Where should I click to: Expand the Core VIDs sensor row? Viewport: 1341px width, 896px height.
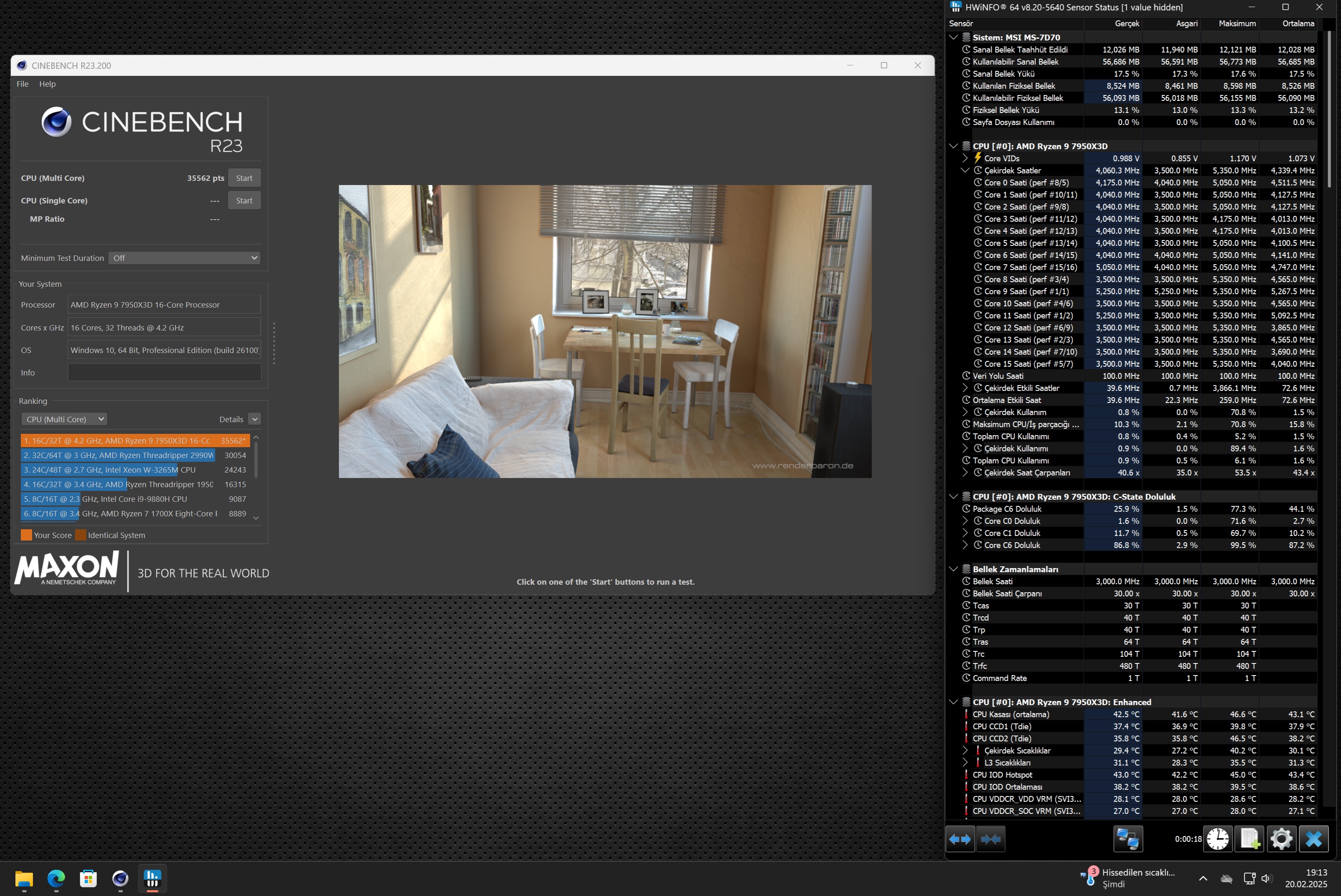(965, 158)
